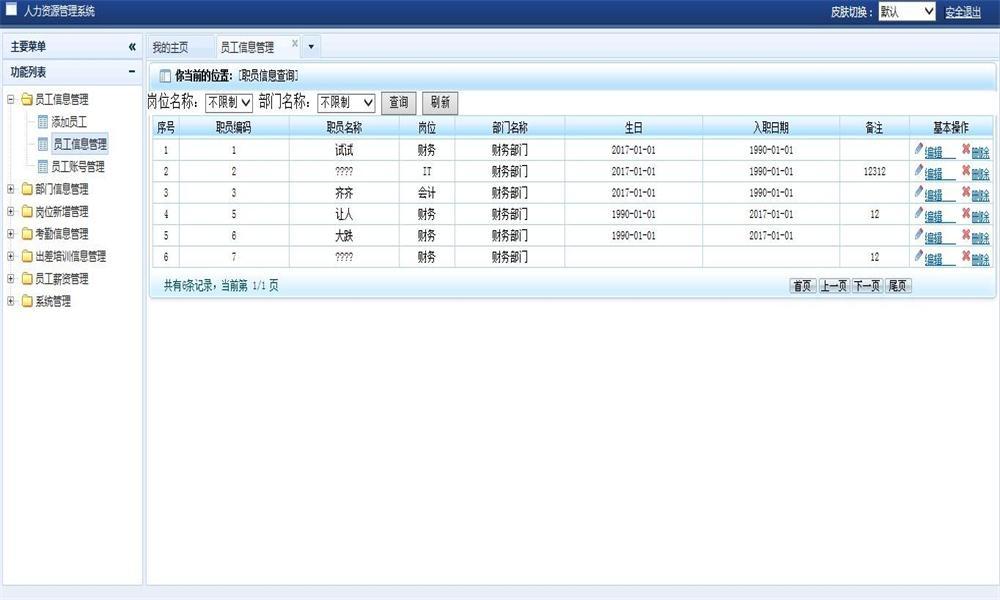Open 员工账号管理 in the tree
Screen dimensions: 1000x600
[x=77, y=166]
